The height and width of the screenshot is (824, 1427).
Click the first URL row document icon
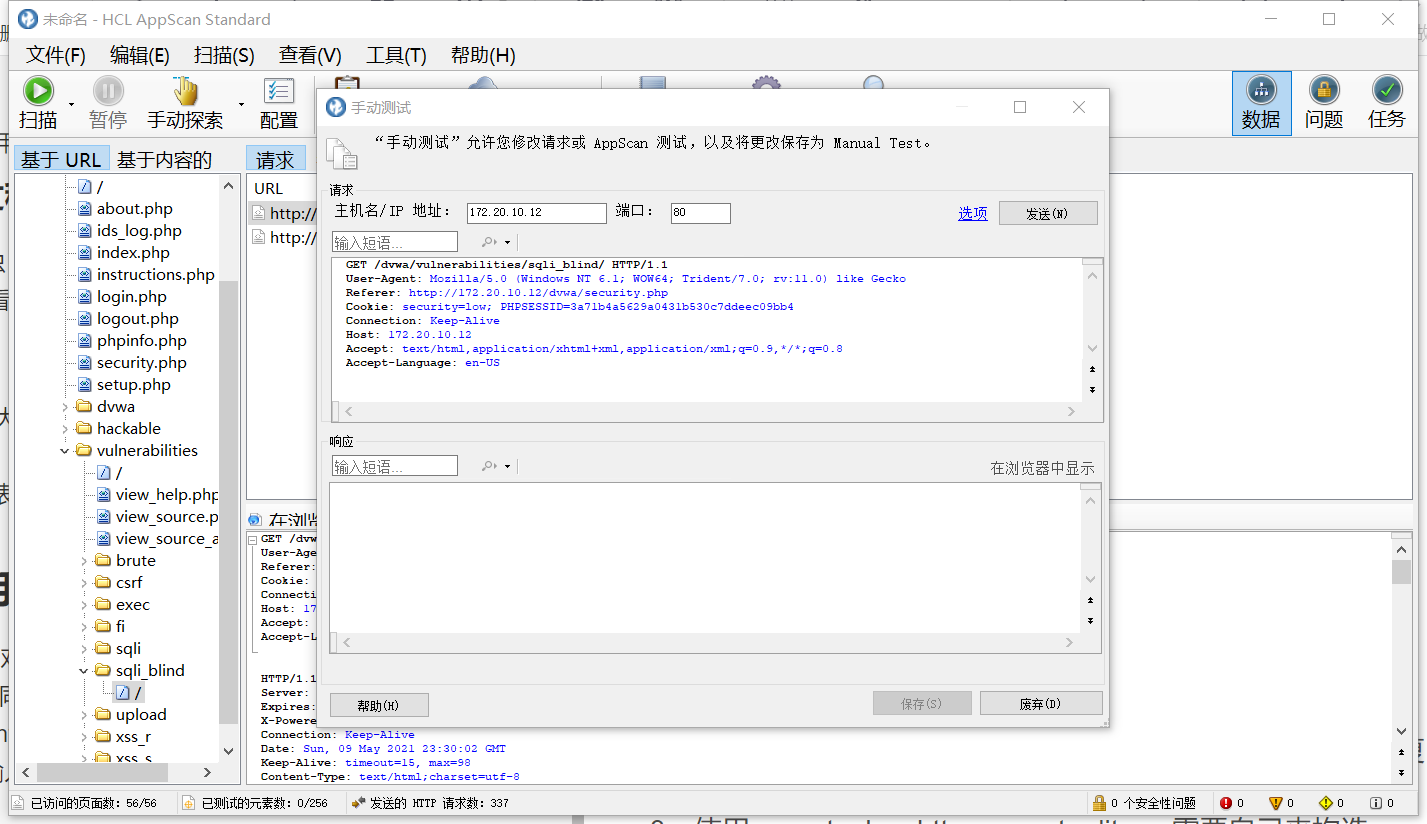(x=258, y=213)
